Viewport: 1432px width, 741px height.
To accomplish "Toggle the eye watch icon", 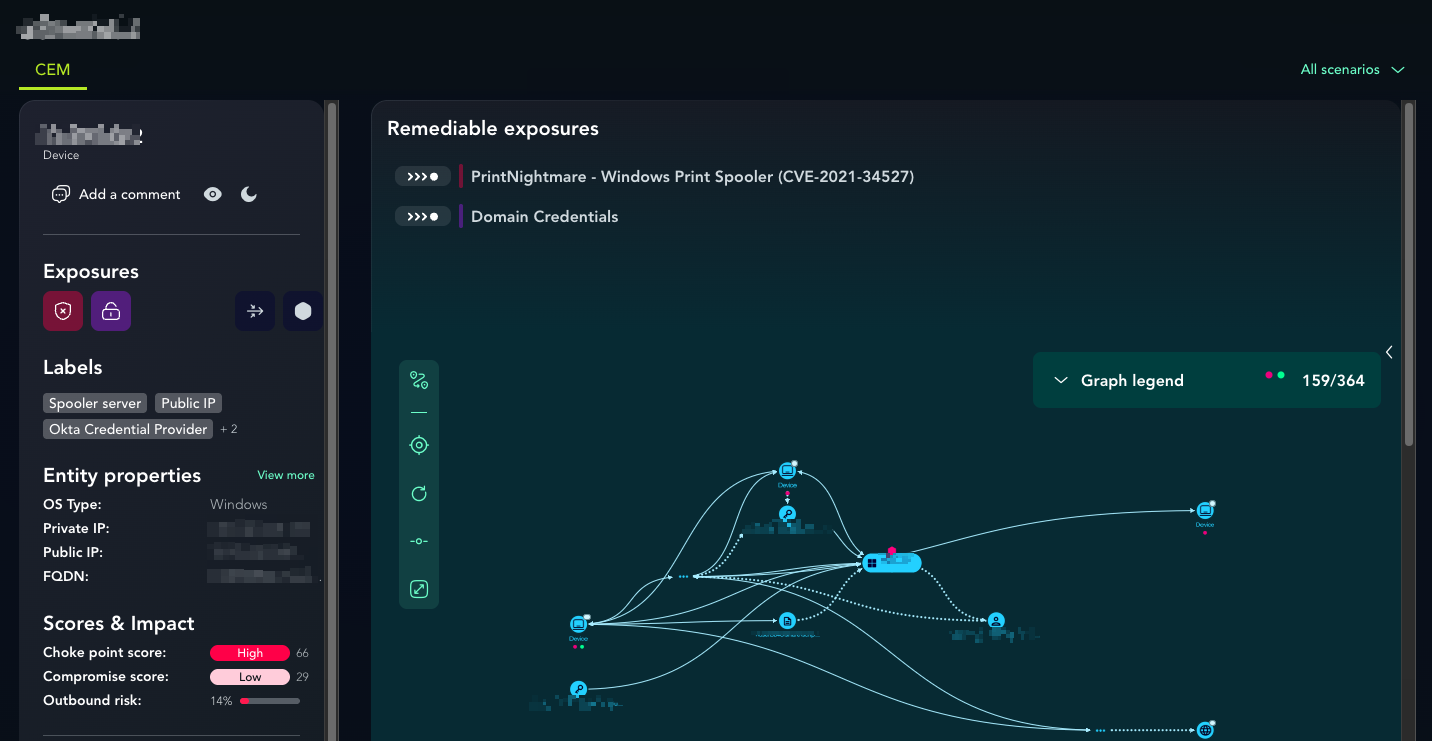I will tap(213, 194).
